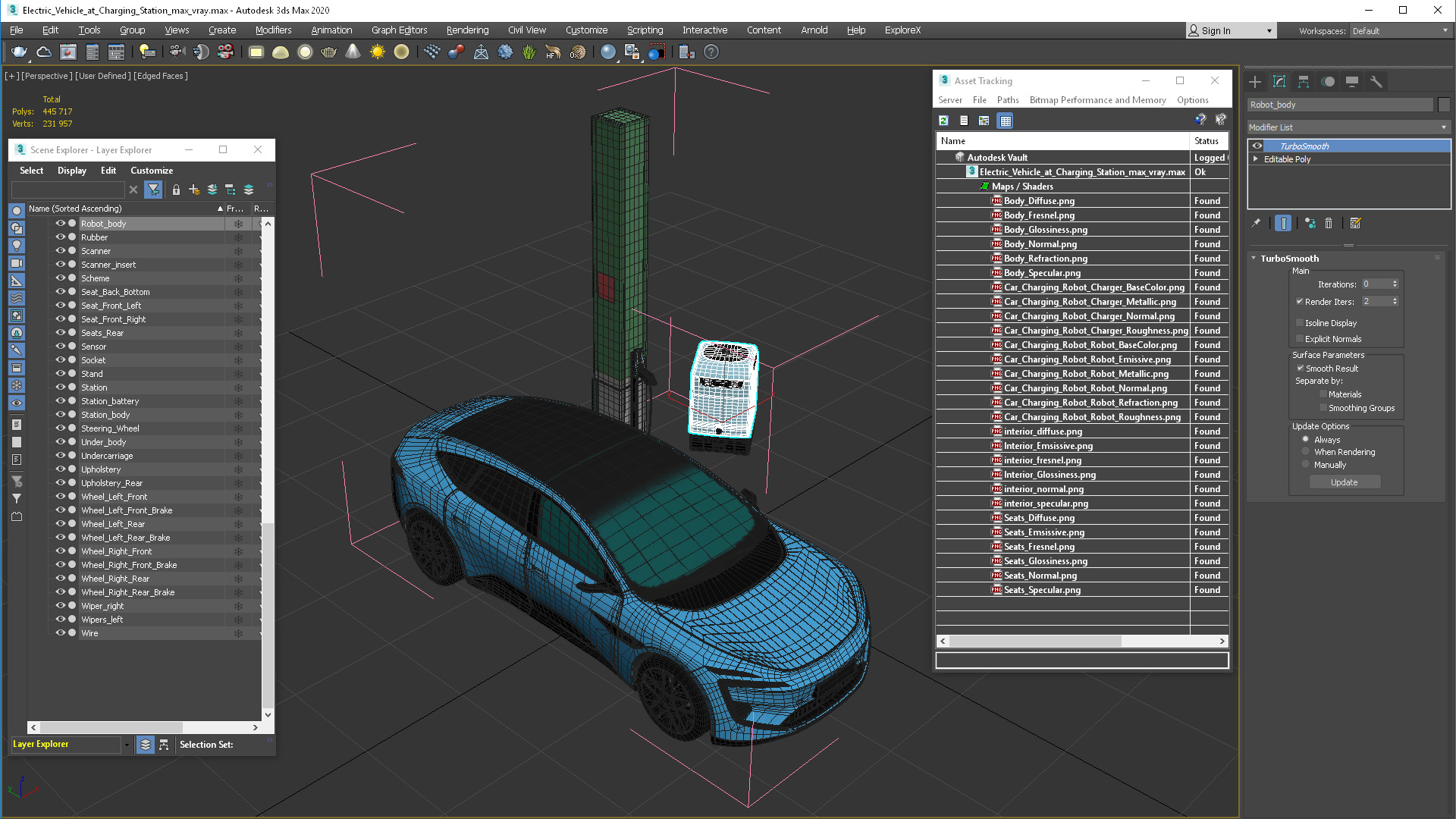This screenshot has height=819, width=1456.
Task: Click the Create plus panel icon
Action: pos(1255,82)
